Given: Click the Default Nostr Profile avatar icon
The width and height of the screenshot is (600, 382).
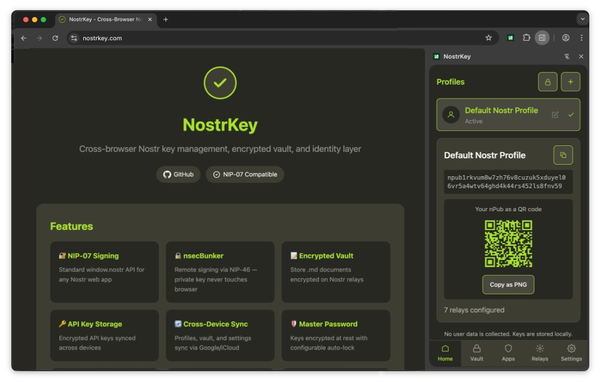Looking at the screenshot, I should 451,114.
